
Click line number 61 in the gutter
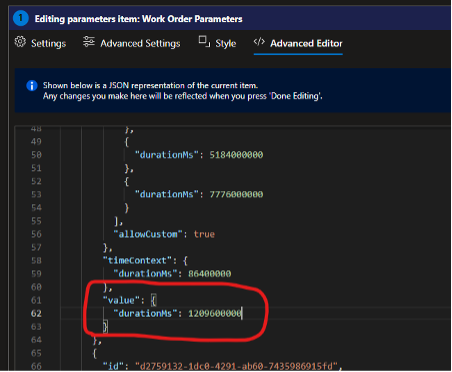[36, 300]
